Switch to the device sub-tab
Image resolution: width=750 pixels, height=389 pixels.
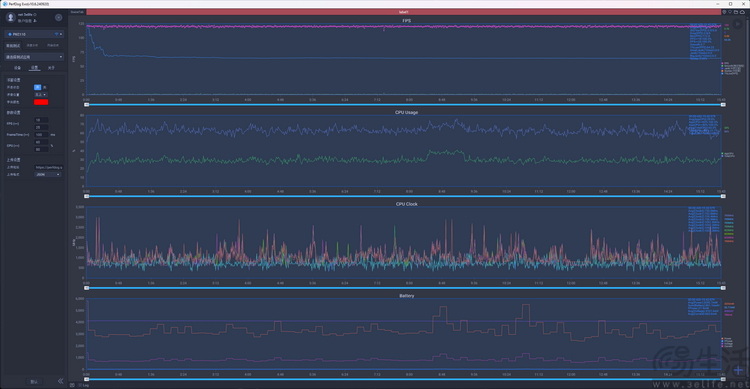pyautogui.click(x=17, y=68)
